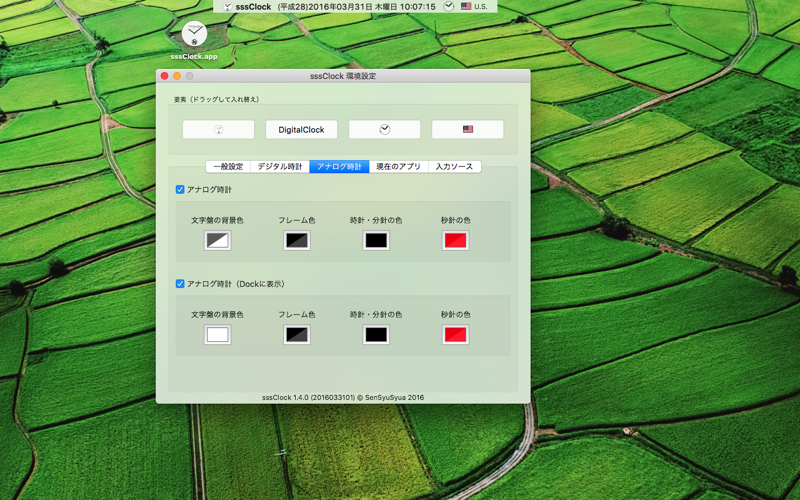Open the U.S. flag input source menu
800x500 pixels.
click(474, 7)
